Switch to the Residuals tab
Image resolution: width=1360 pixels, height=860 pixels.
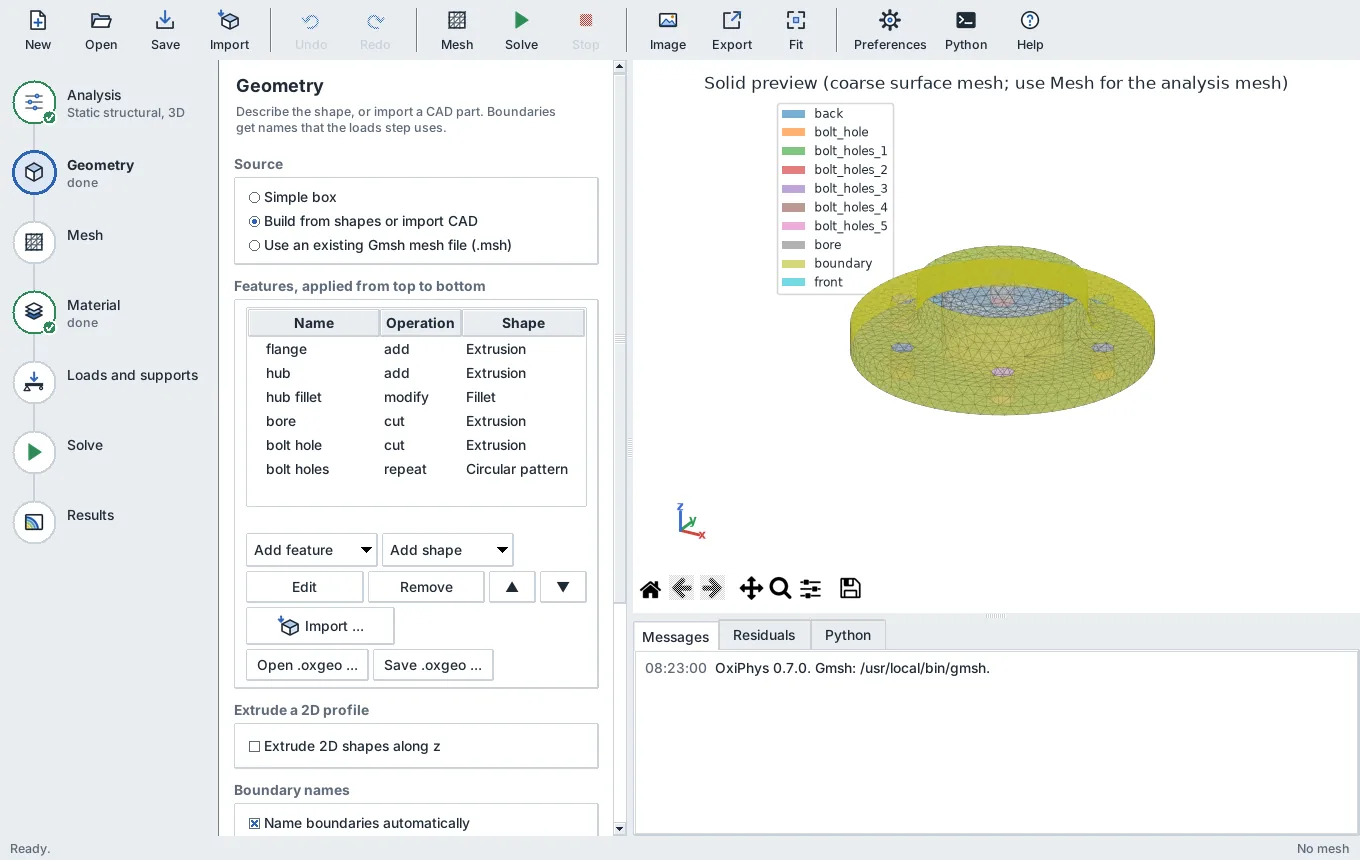pyautogui.click(x=764, y=635)
